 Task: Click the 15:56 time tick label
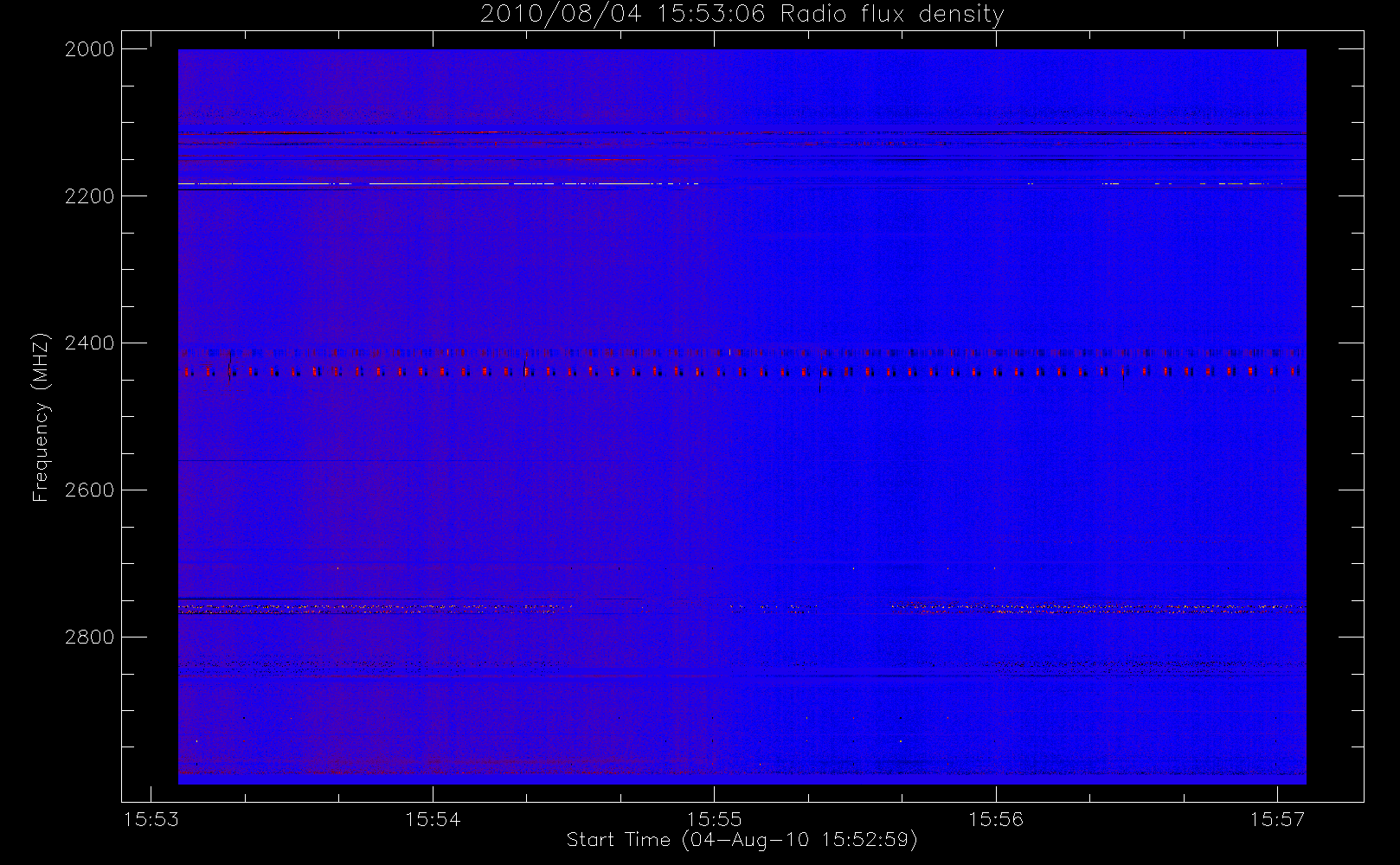pos(996,819)
